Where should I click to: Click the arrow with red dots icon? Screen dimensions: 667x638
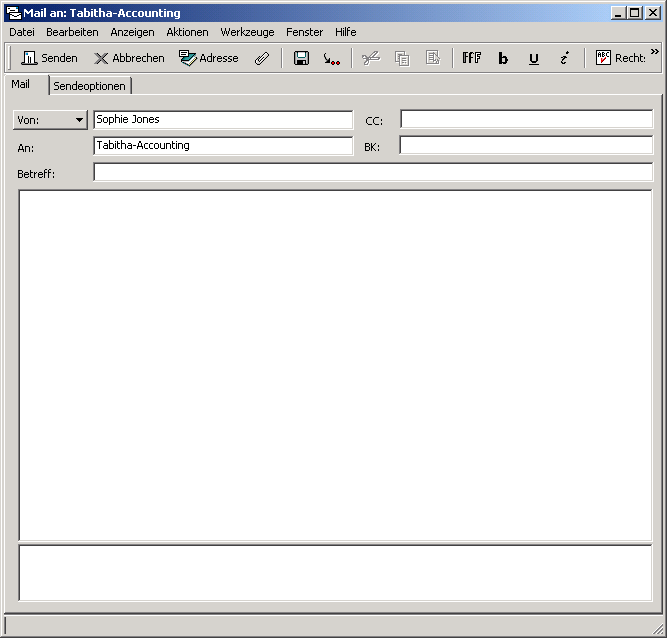331,58
